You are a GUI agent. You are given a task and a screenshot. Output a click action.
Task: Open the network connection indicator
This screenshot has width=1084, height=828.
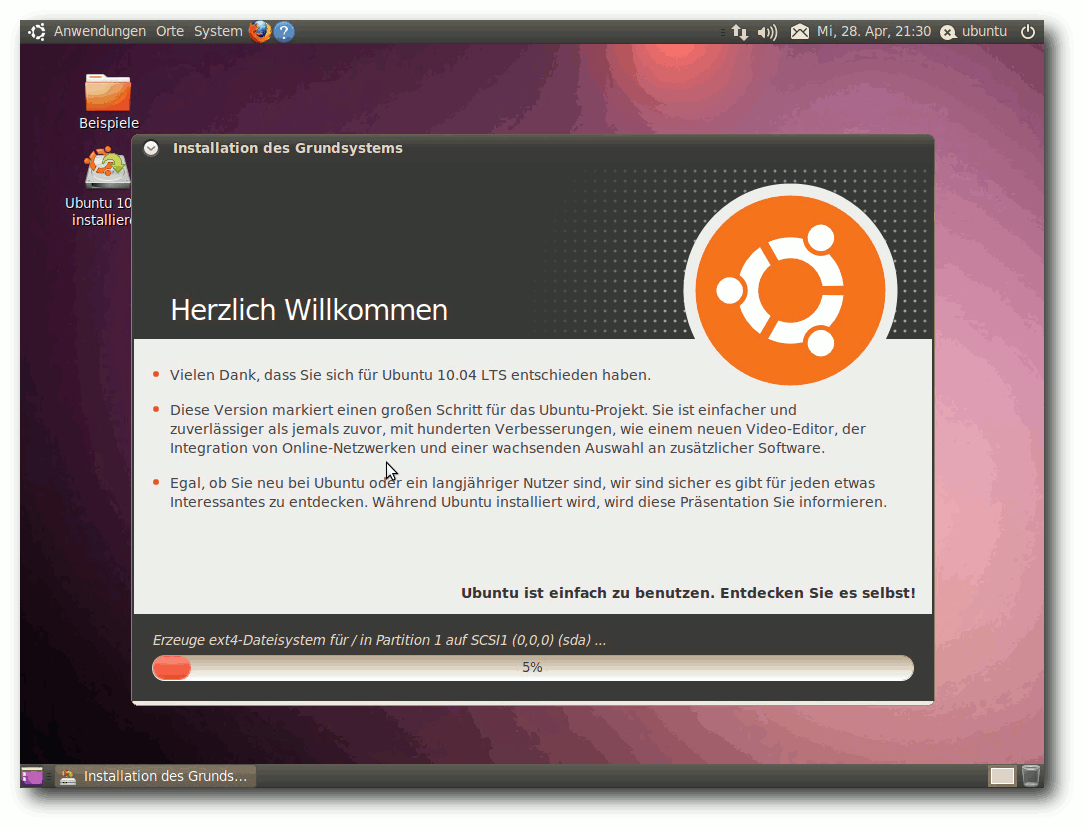pos(740,32)
